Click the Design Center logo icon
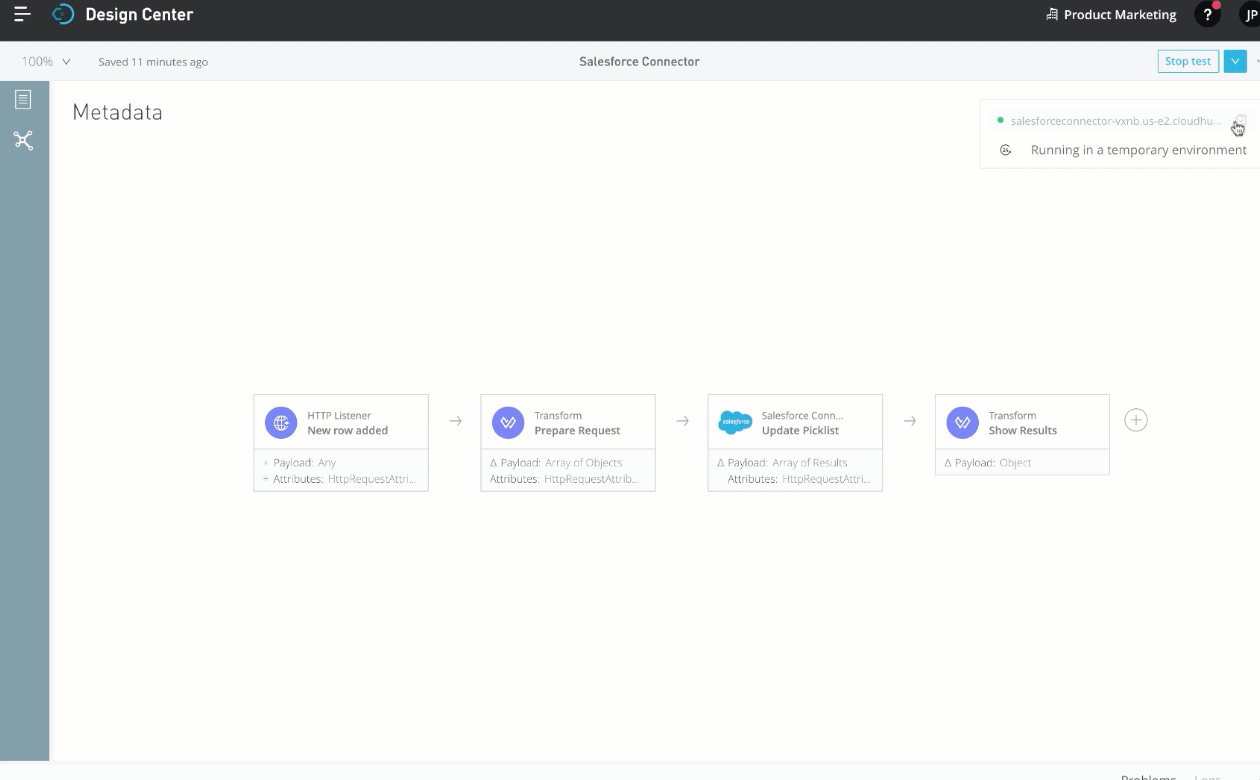Screen dimensions: 1260x780 point(63,14)
